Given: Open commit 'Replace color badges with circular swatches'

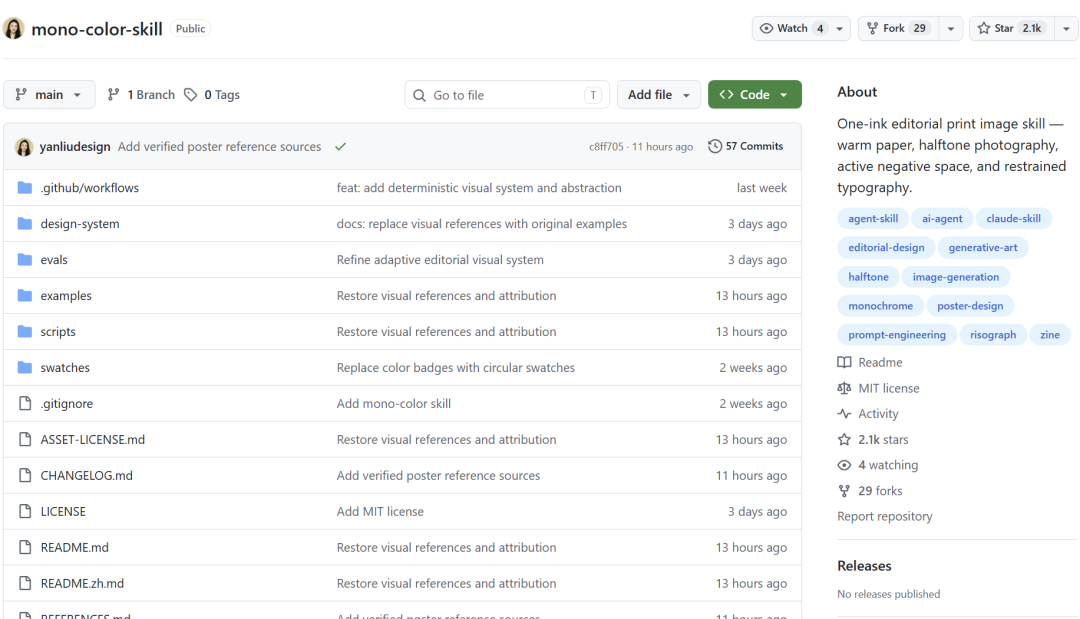Looking at the screenshot, I should (x=456, y=368).
